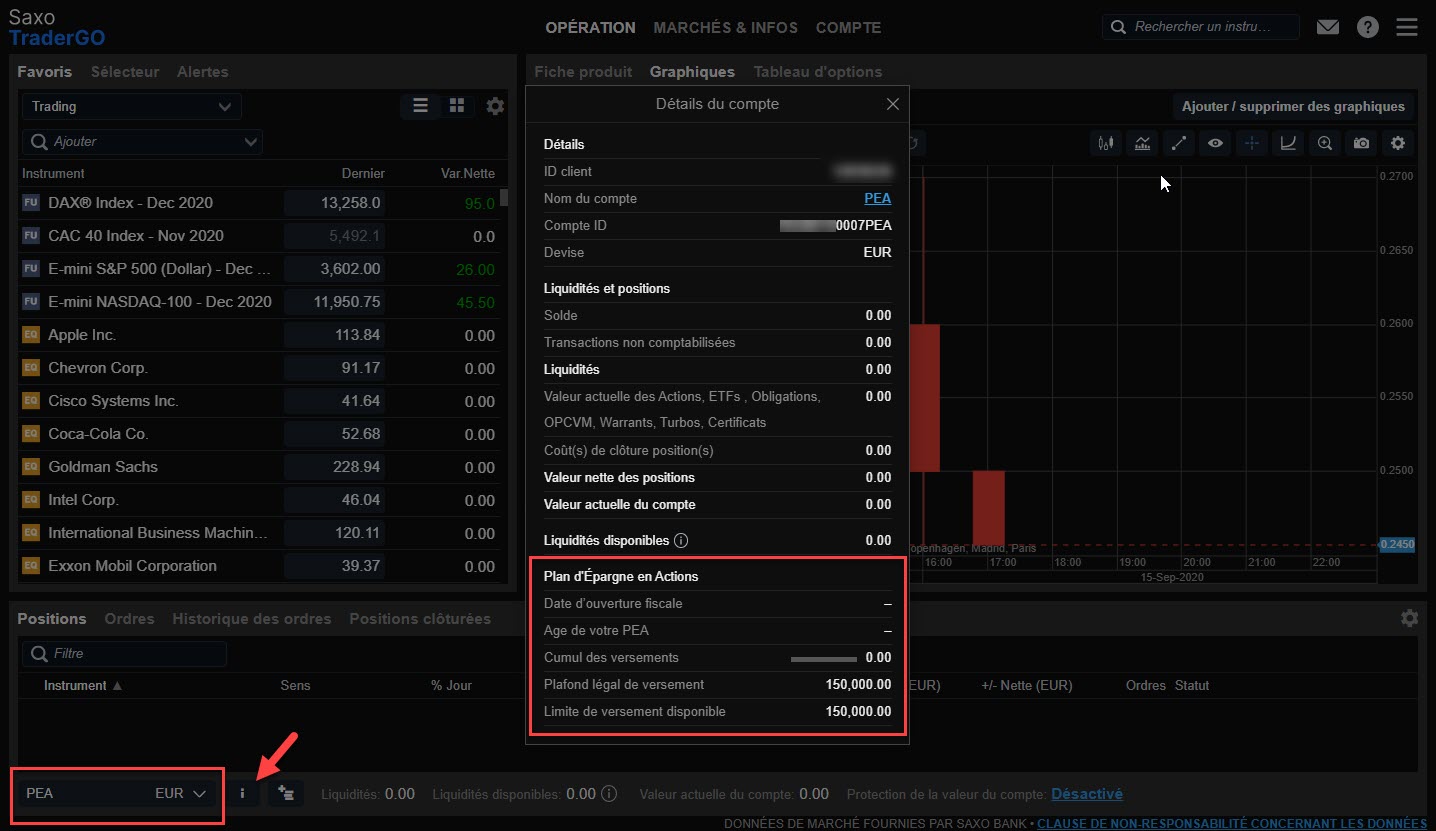Select the Cisco Systems Inc. row
Viewport: 1436px width, 831px height.
pyautogui.click(x=259, y=401)
